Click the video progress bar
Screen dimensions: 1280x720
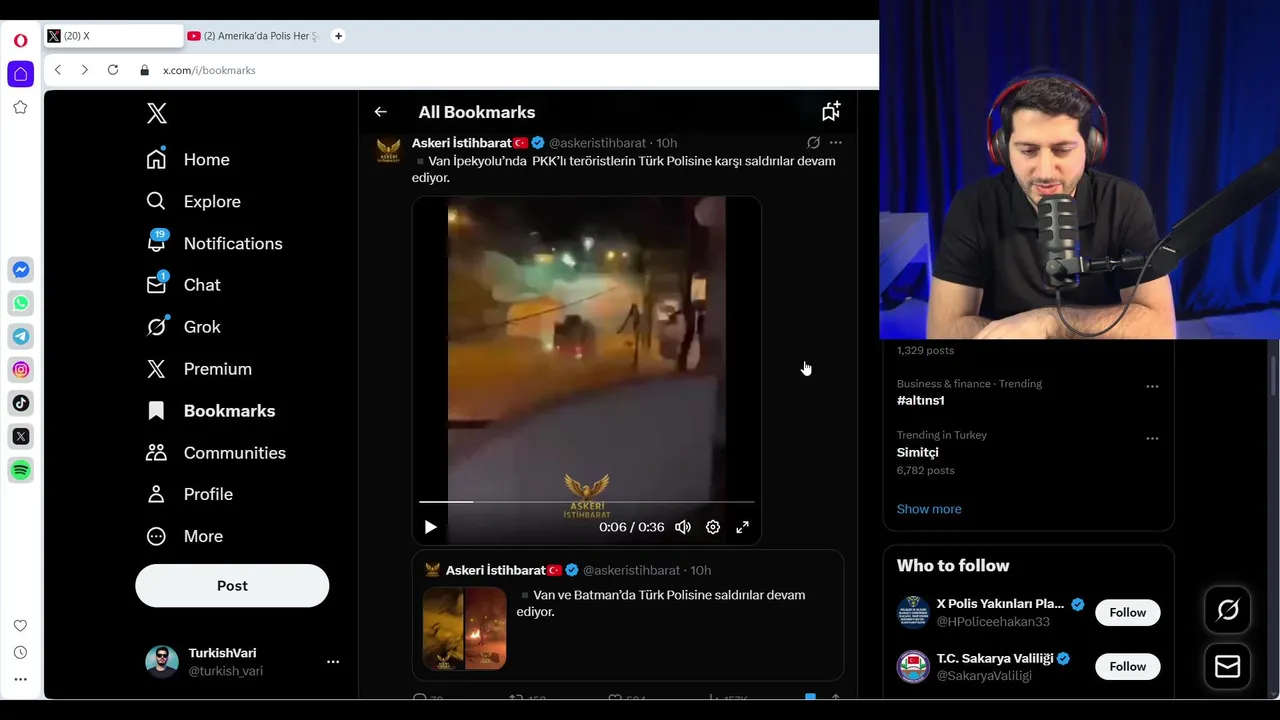click(586, 501)
